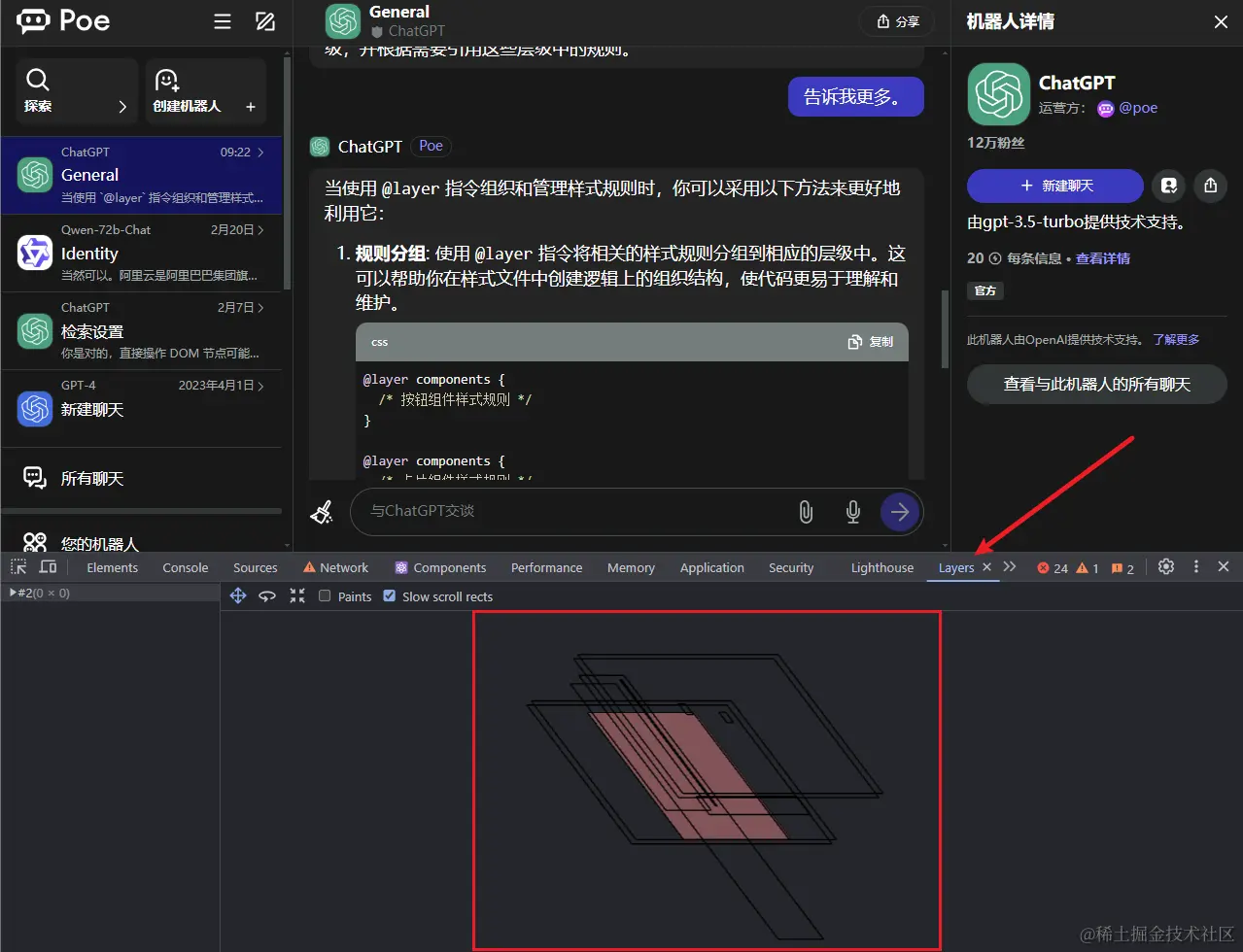Image resolution: width=1243 pixels, height=952 pixels.
Task: Open 查看详情 message cost link
Action: [x=1103, y=258]
